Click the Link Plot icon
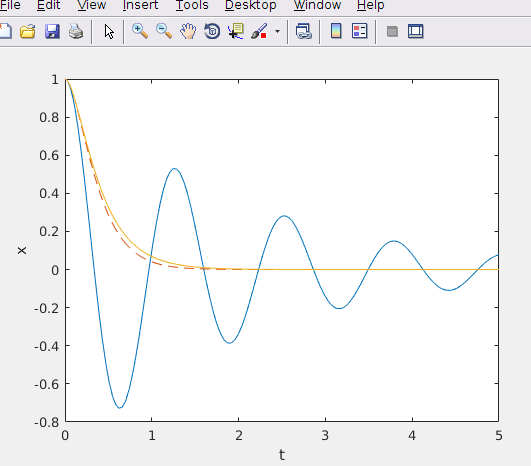531x466 pixels. point(303,31)
